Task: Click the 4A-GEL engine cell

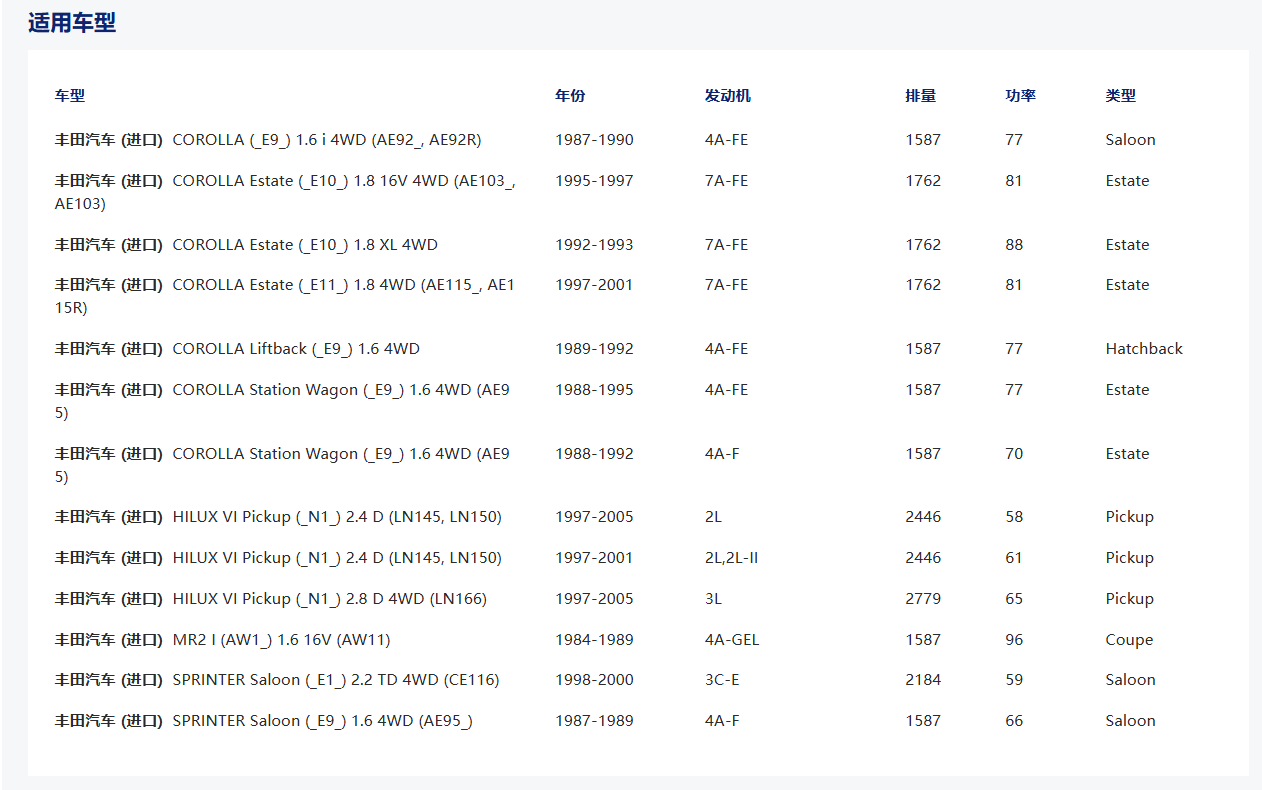Action: click(x=731, y=640)
